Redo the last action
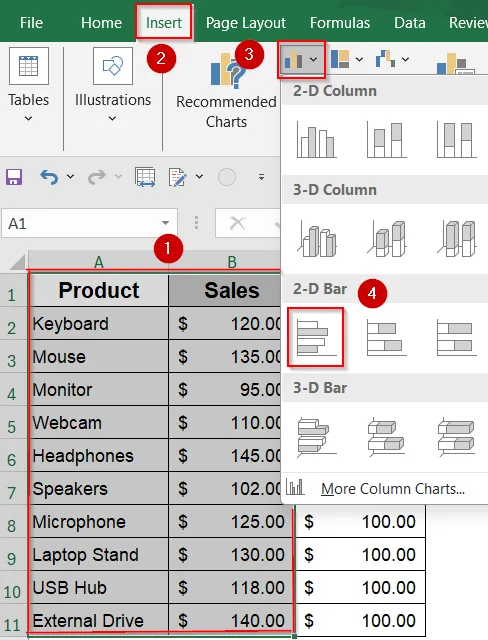Viewport: 488px width, 640px height. [x=97, y=177]
